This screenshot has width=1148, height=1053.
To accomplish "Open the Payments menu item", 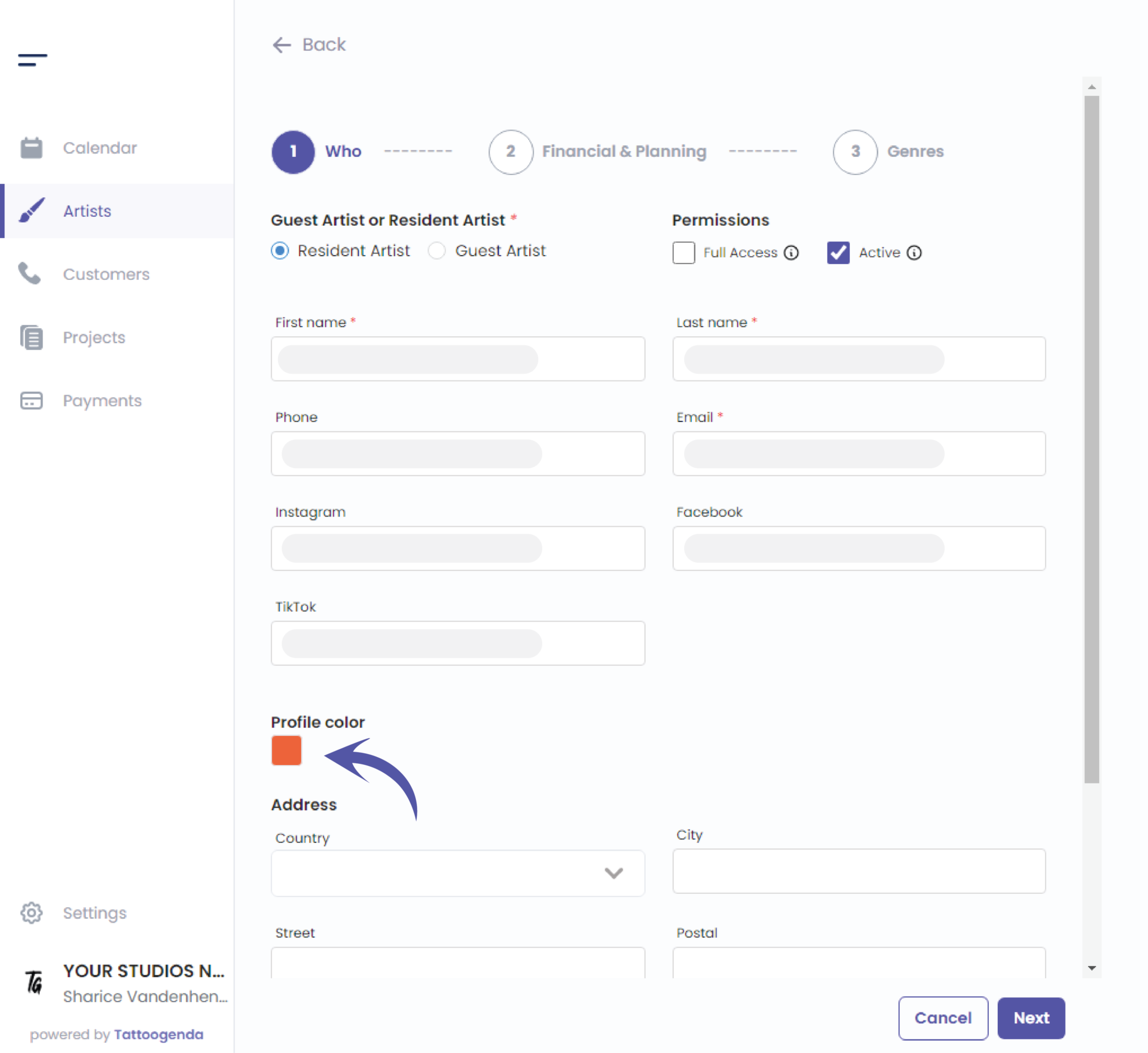I will (117, 401).
